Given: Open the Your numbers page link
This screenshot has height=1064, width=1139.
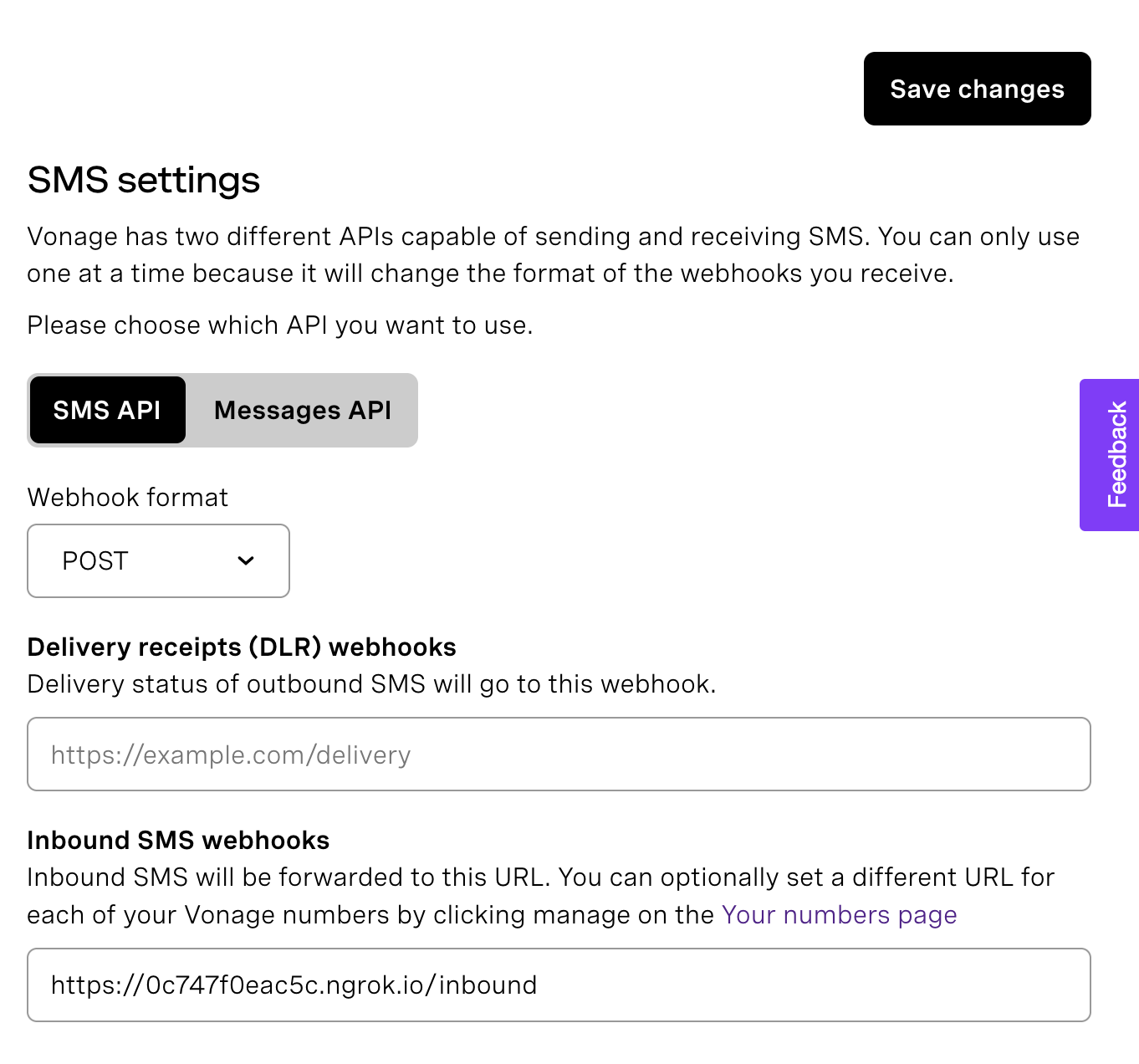Looking at the screenshot, I should pos(839,914).
